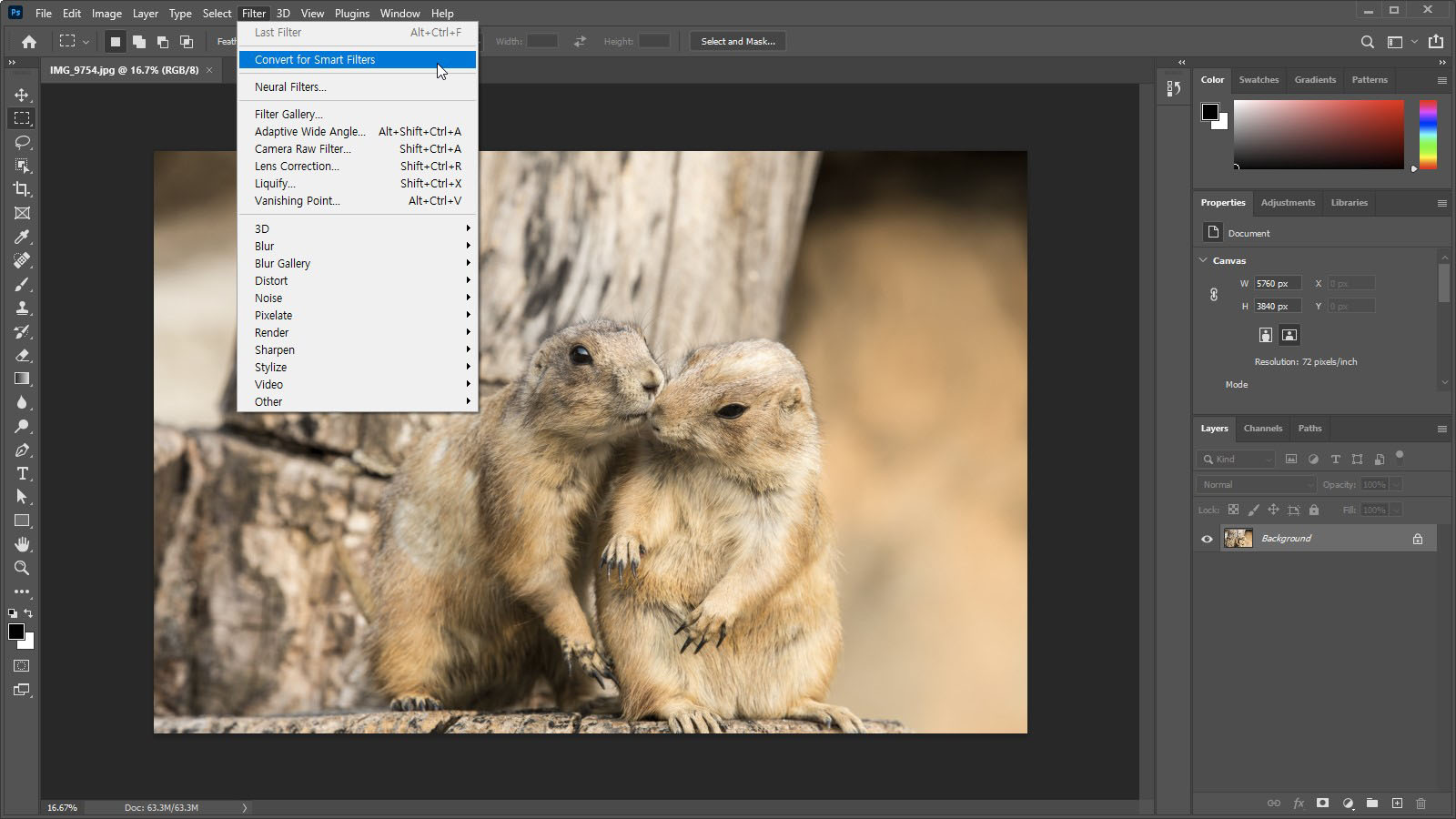Activate the Zoom tool
This screenshot has width=1456, height=819.
[x=22, y=568]
